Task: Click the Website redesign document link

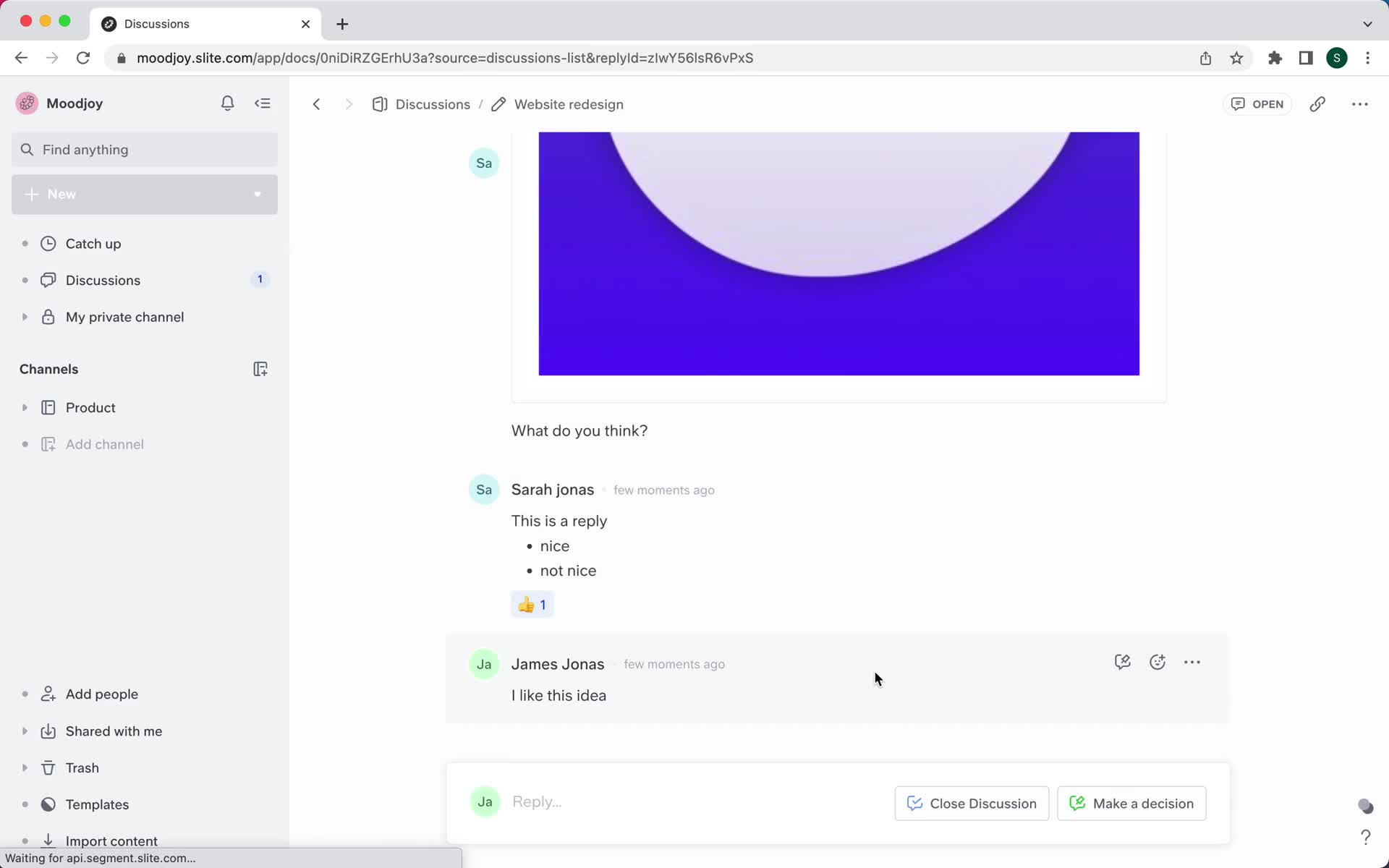Action: (x=568, y=104)
